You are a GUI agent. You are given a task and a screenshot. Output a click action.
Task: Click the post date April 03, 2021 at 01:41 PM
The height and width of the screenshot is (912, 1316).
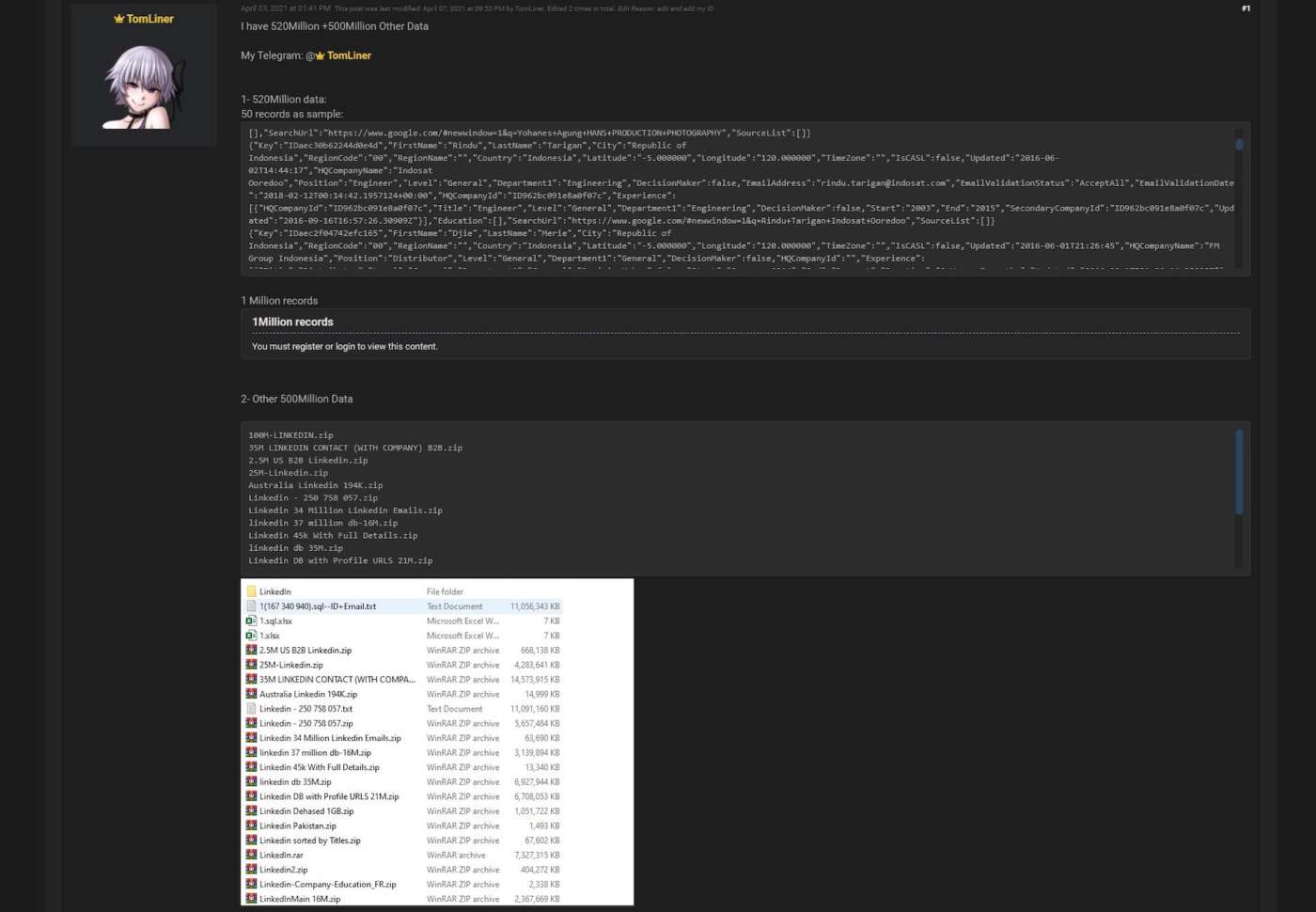(286, 8)
